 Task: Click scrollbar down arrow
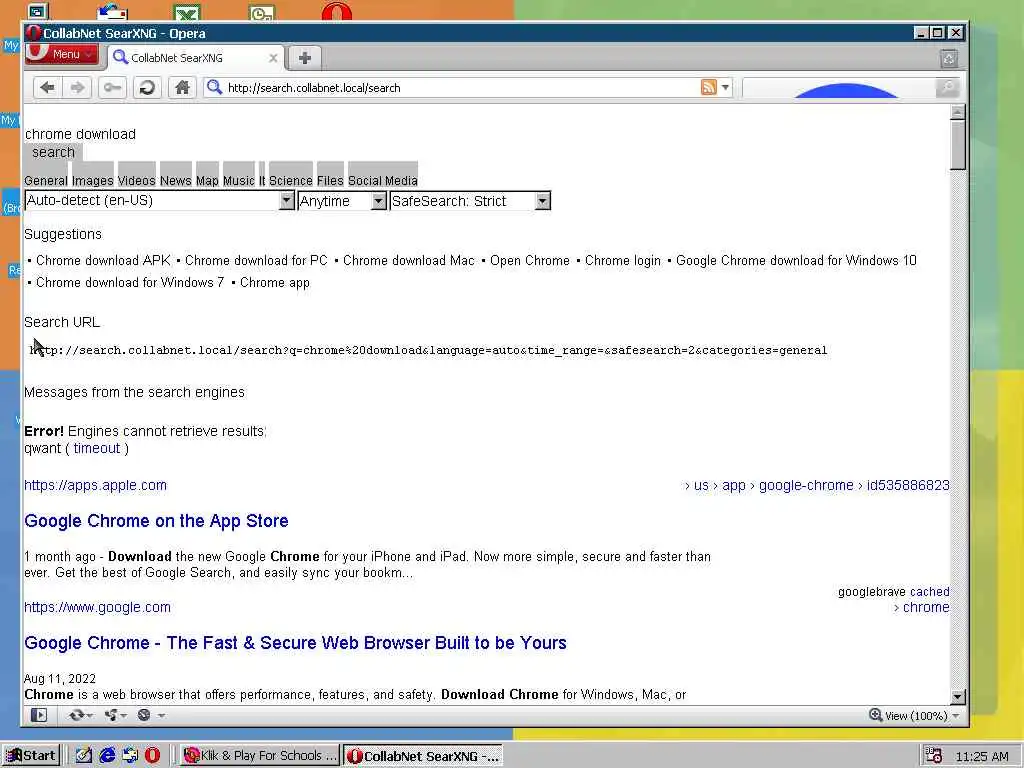tap(958, 696)
